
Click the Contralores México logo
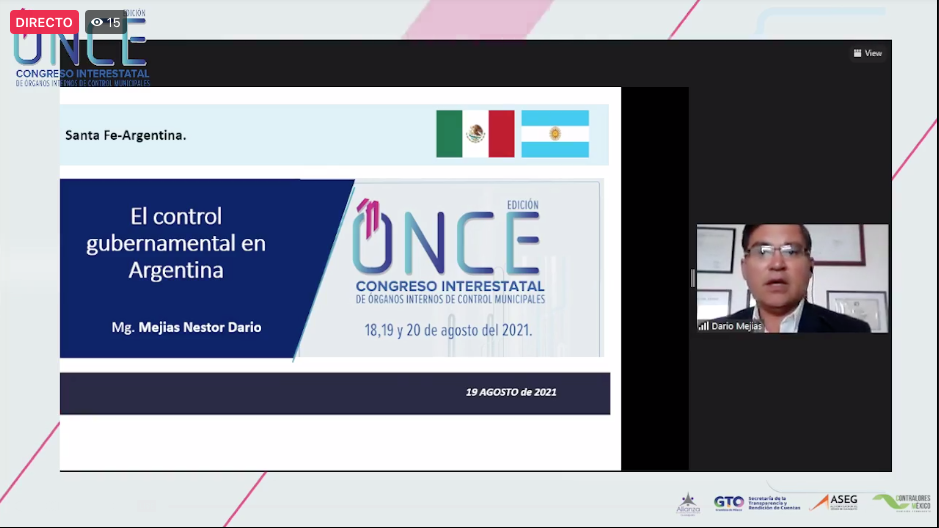point(901,502)
